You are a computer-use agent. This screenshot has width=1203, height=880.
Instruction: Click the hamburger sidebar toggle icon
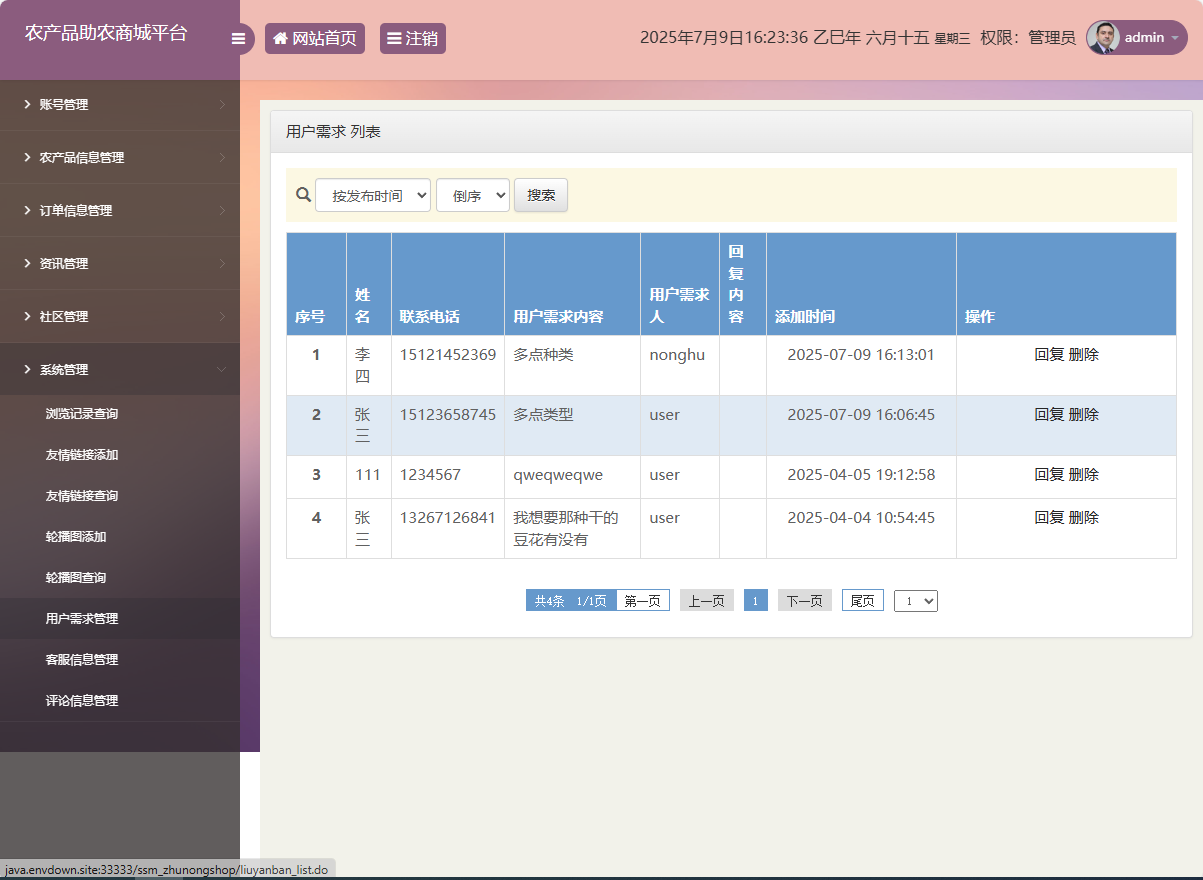coord(239,38)
